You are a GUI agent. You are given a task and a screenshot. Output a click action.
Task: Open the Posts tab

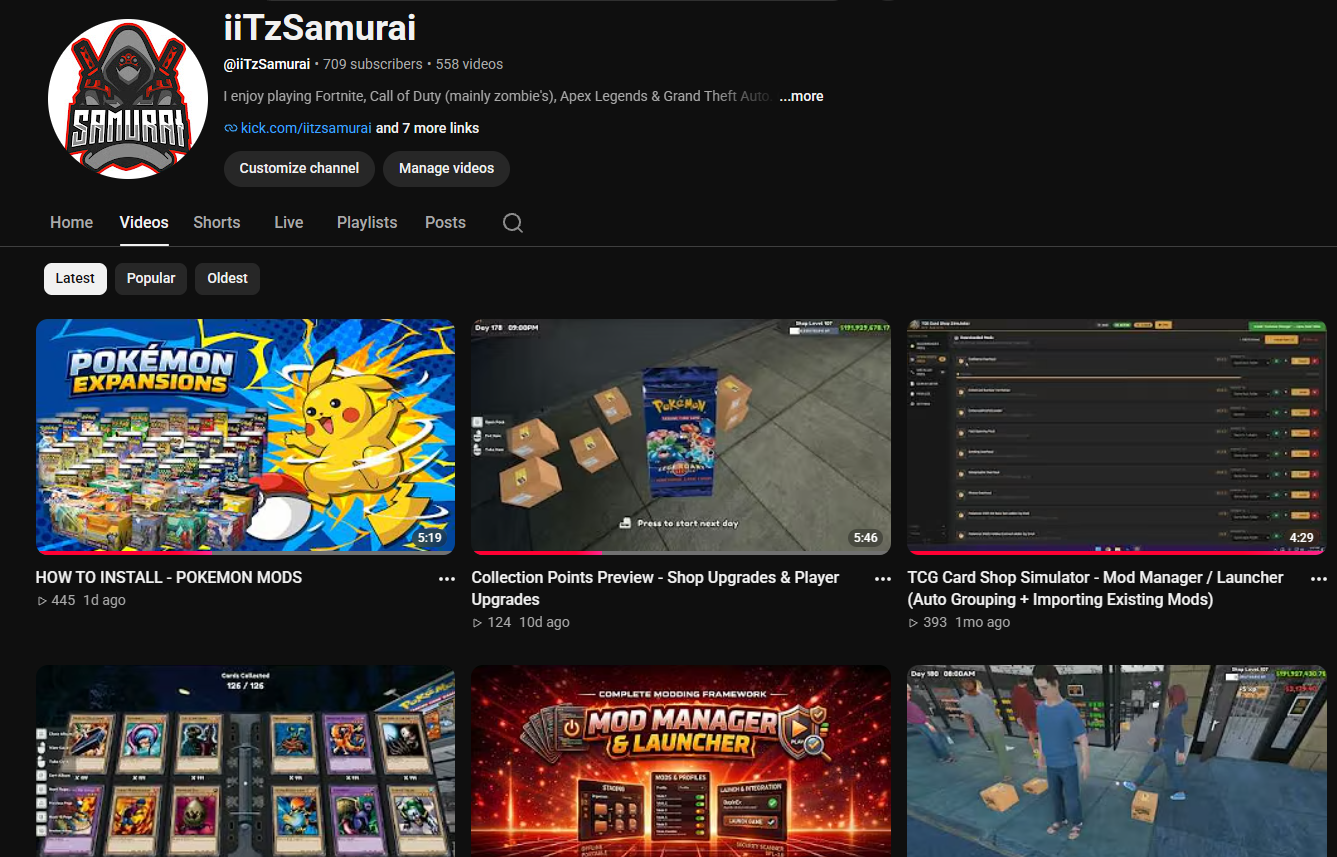(x=445, y=222)
